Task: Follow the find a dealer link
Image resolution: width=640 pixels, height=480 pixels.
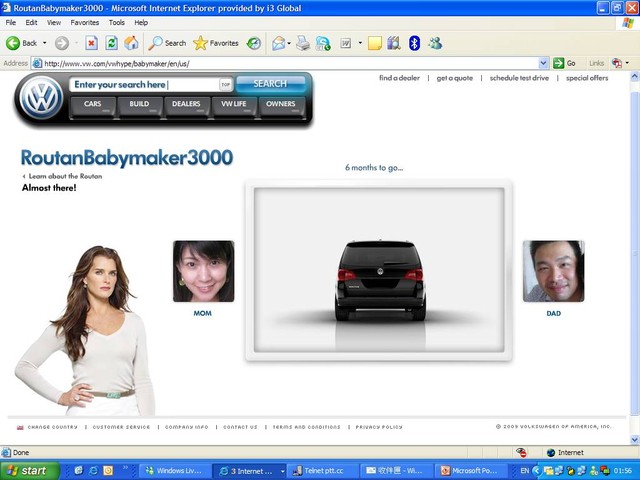Action: (399, 78)
